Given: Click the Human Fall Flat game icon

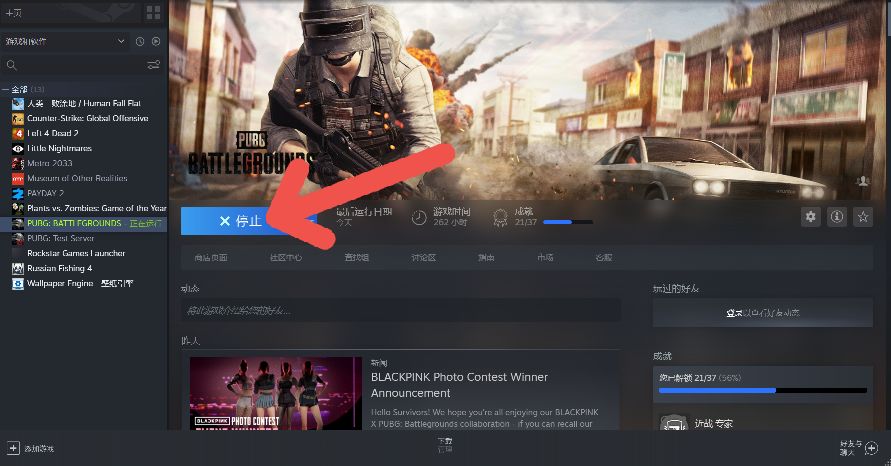Looking at the screenshot, I should 18,103.
